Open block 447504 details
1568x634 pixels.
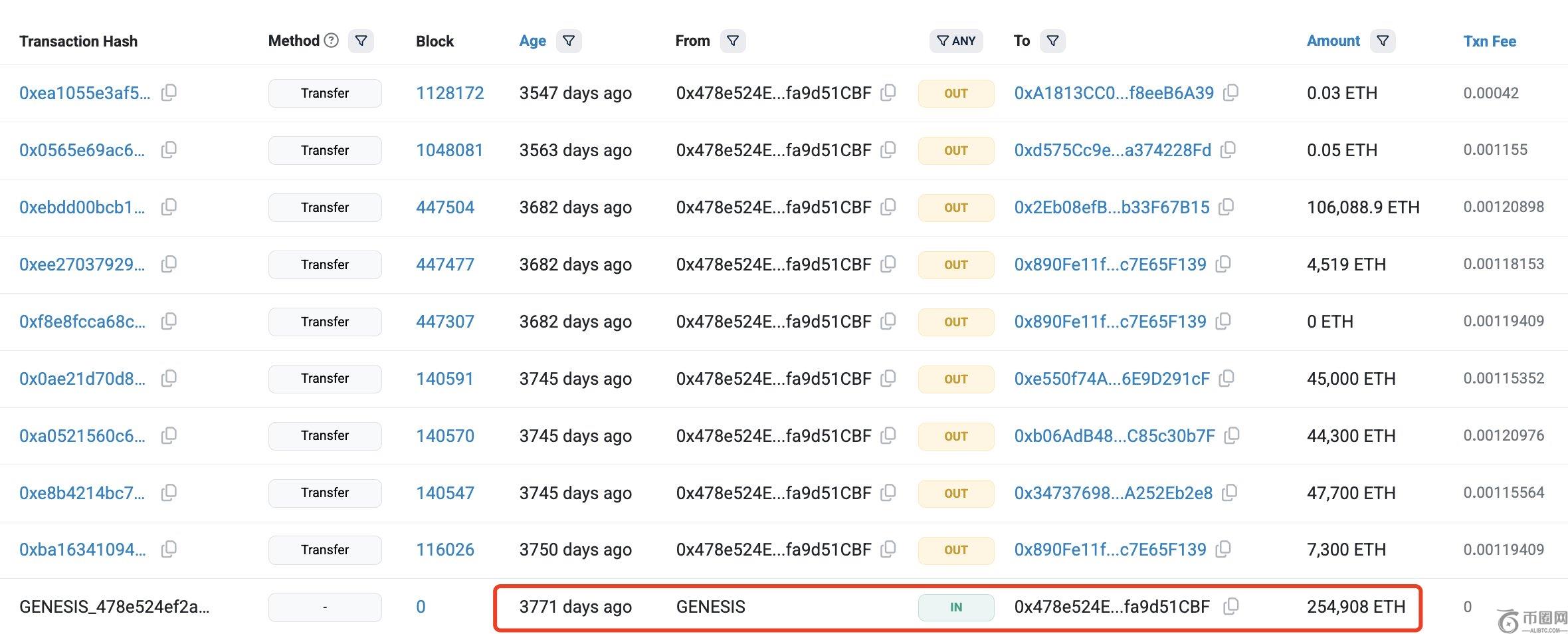[444, 207]
